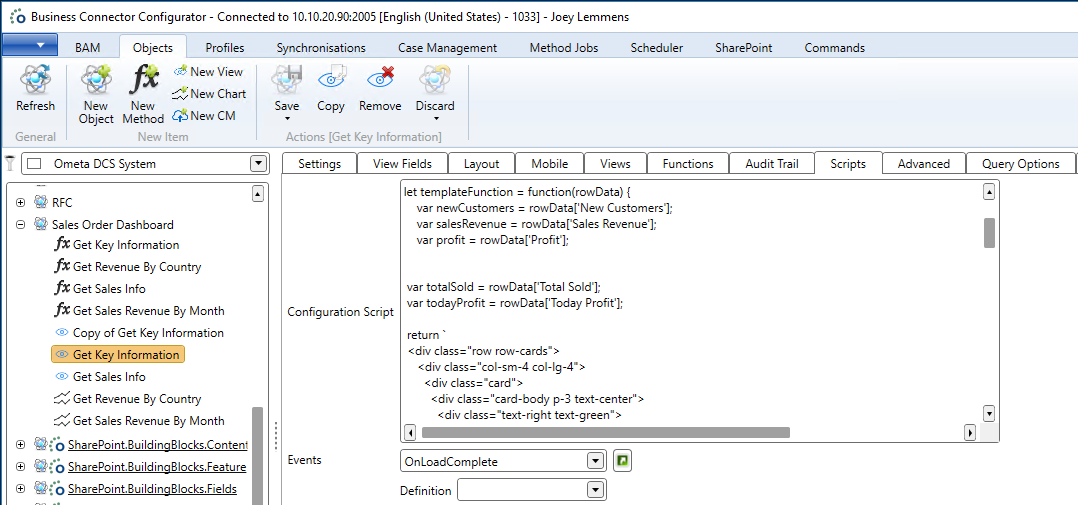1078x505 pixels.
Task: Open the Method Jobs ribbon tab
Action: point(564,47)
